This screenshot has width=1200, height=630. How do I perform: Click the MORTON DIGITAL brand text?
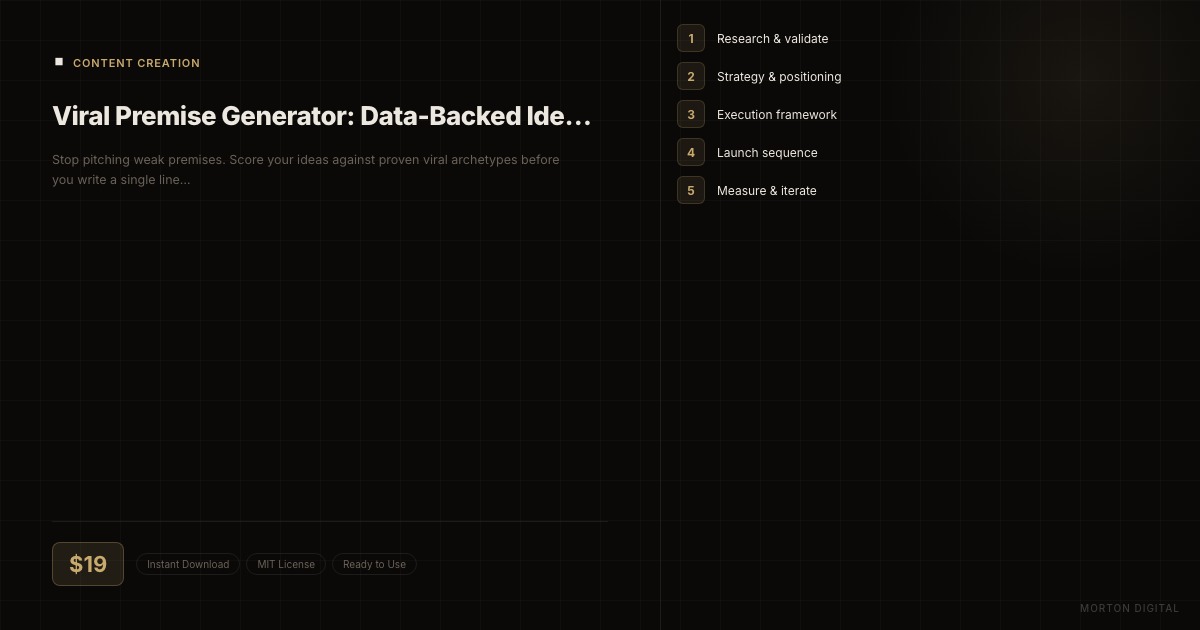(1130, 608)
